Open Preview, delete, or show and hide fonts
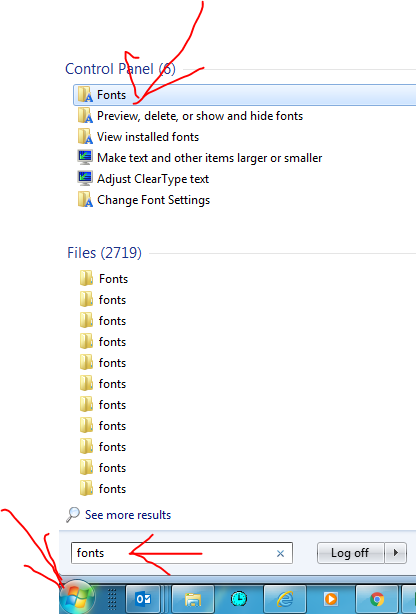The image size is (416, 615). 200,116
